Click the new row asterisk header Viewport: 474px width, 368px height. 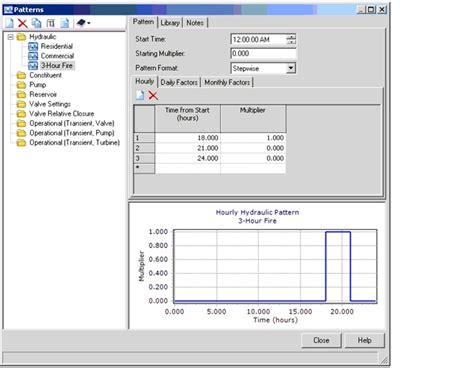[144, 168]
